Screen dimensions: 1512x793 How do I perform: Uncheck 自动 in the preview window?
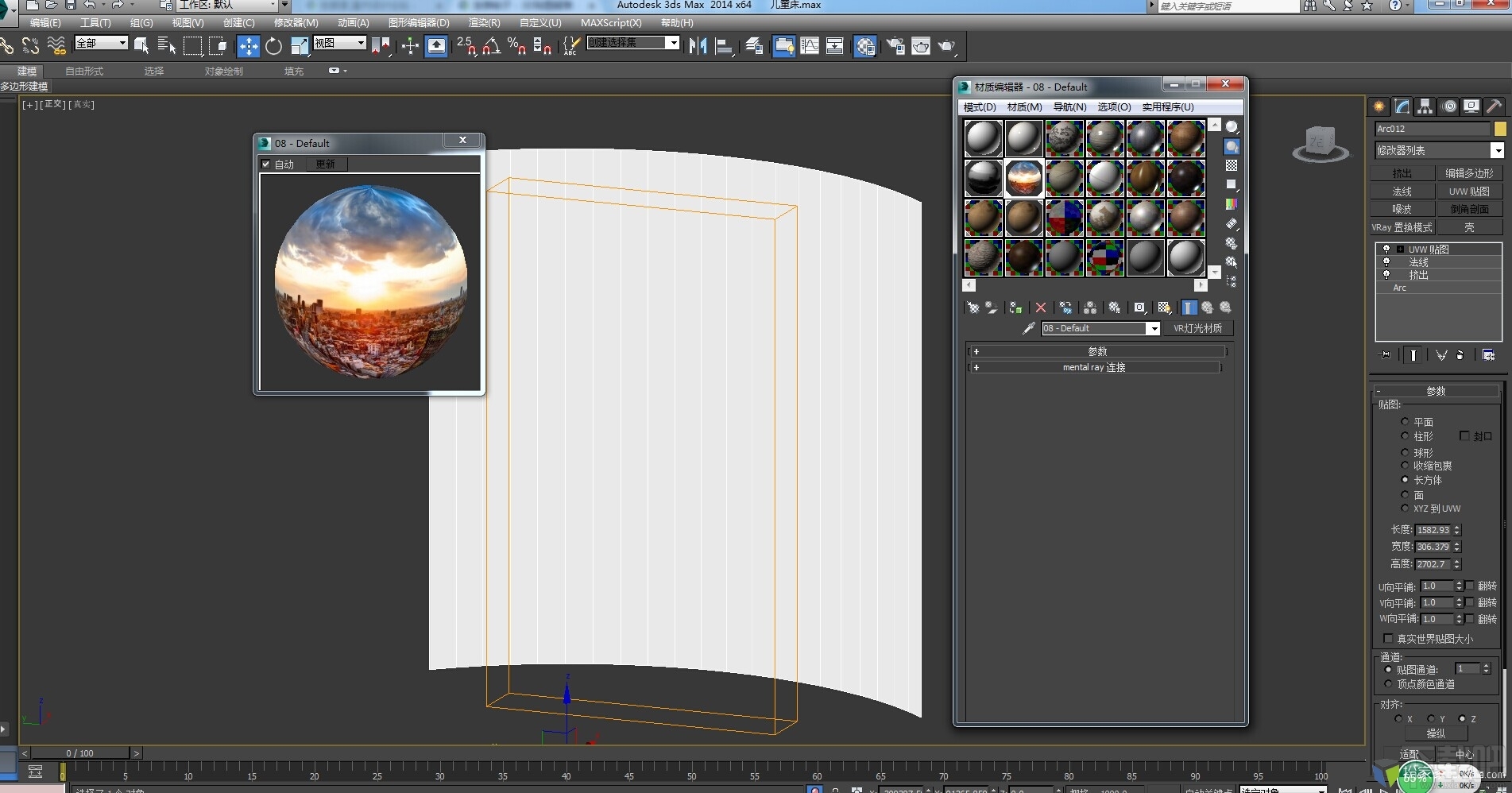click(x=266, y=164)
